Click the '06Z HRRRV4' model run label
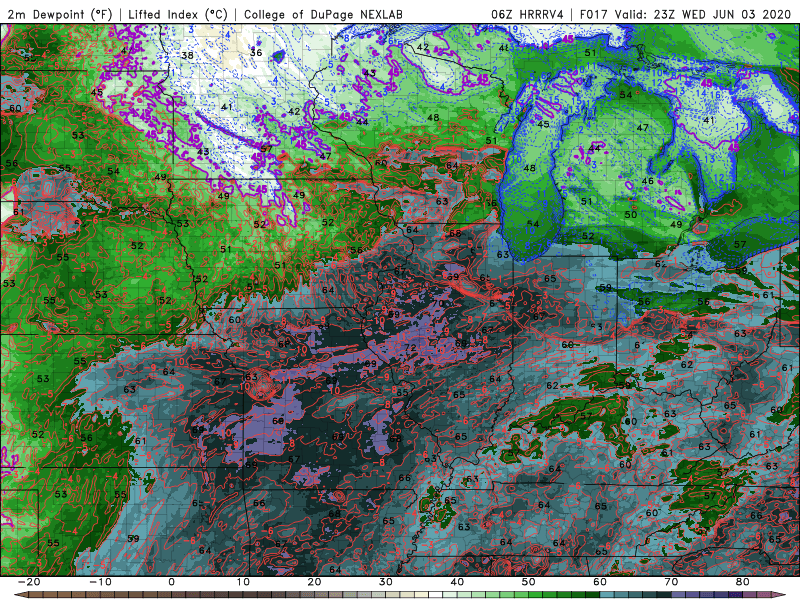Image resolution: width=800 pixels, height=600 pixels. pyautogui.click(x=527, y=14)
